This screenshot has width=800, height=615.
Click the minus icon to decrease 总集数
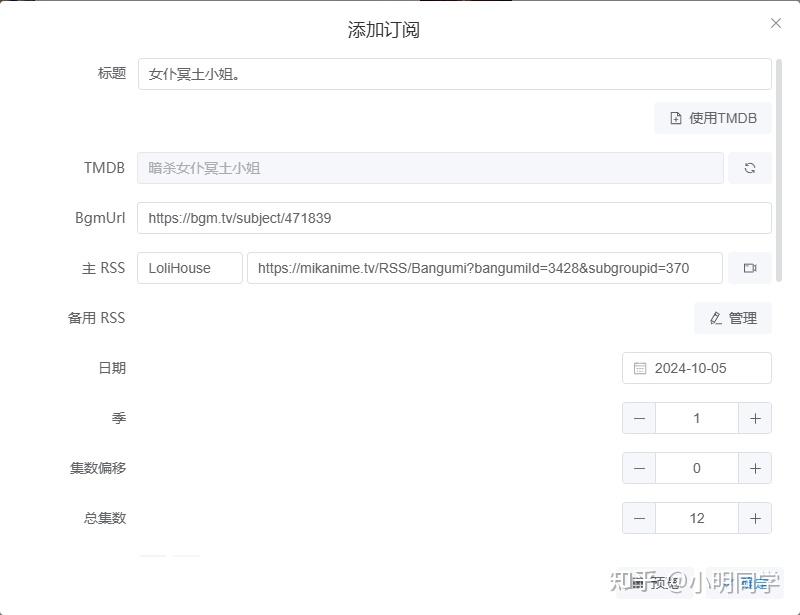point(639,518)
